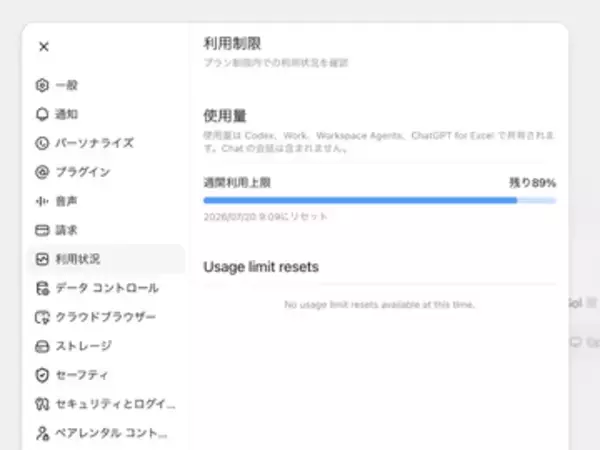The height and width of the screenshot is (450, 600).
Task: Click the 週間利用上限 blue progress bar
Action: tap(380, 200)
